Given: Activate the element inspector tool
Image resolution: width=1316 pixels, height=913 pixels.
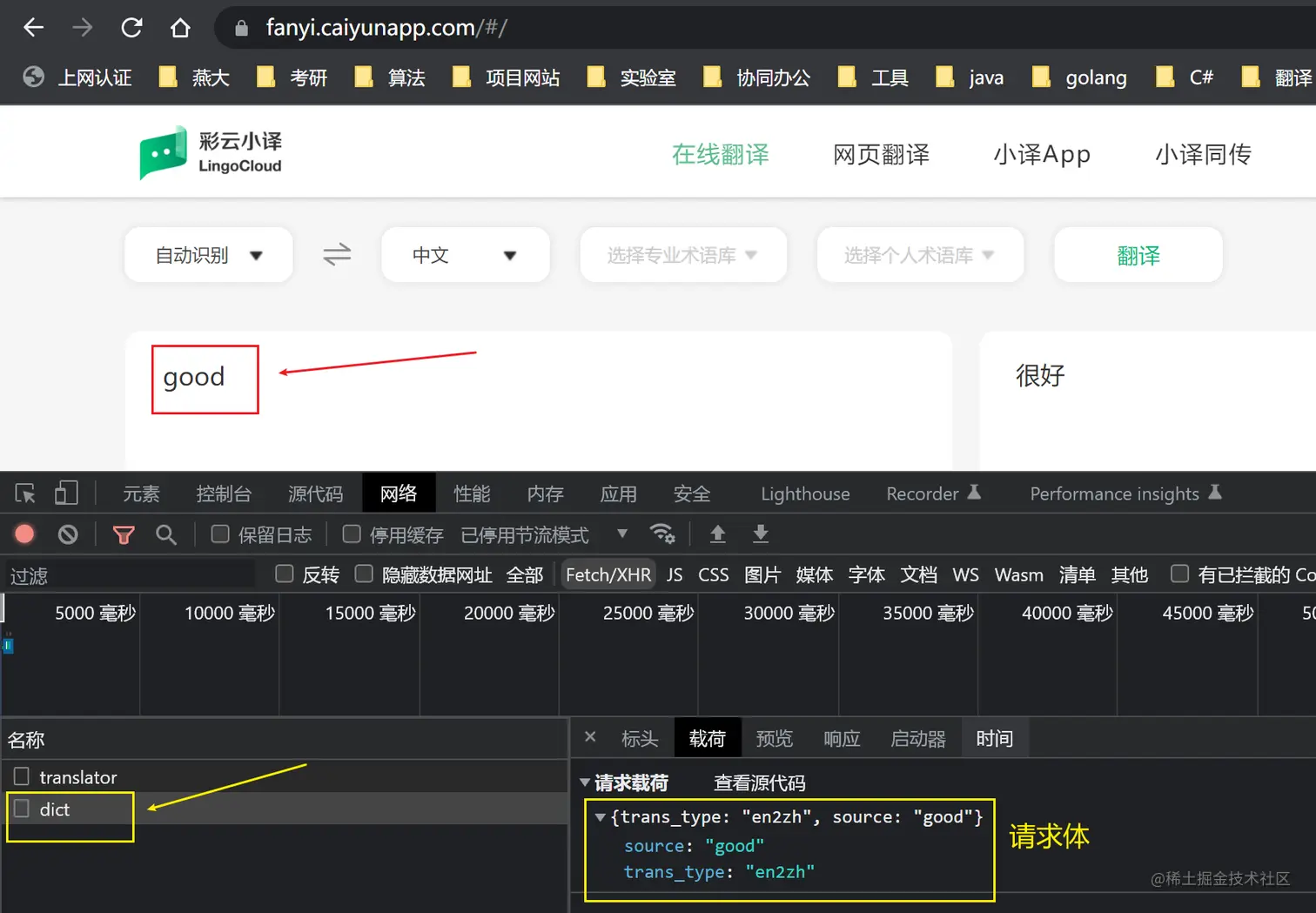Looking at the screenshot, I should tap(25, 493).
